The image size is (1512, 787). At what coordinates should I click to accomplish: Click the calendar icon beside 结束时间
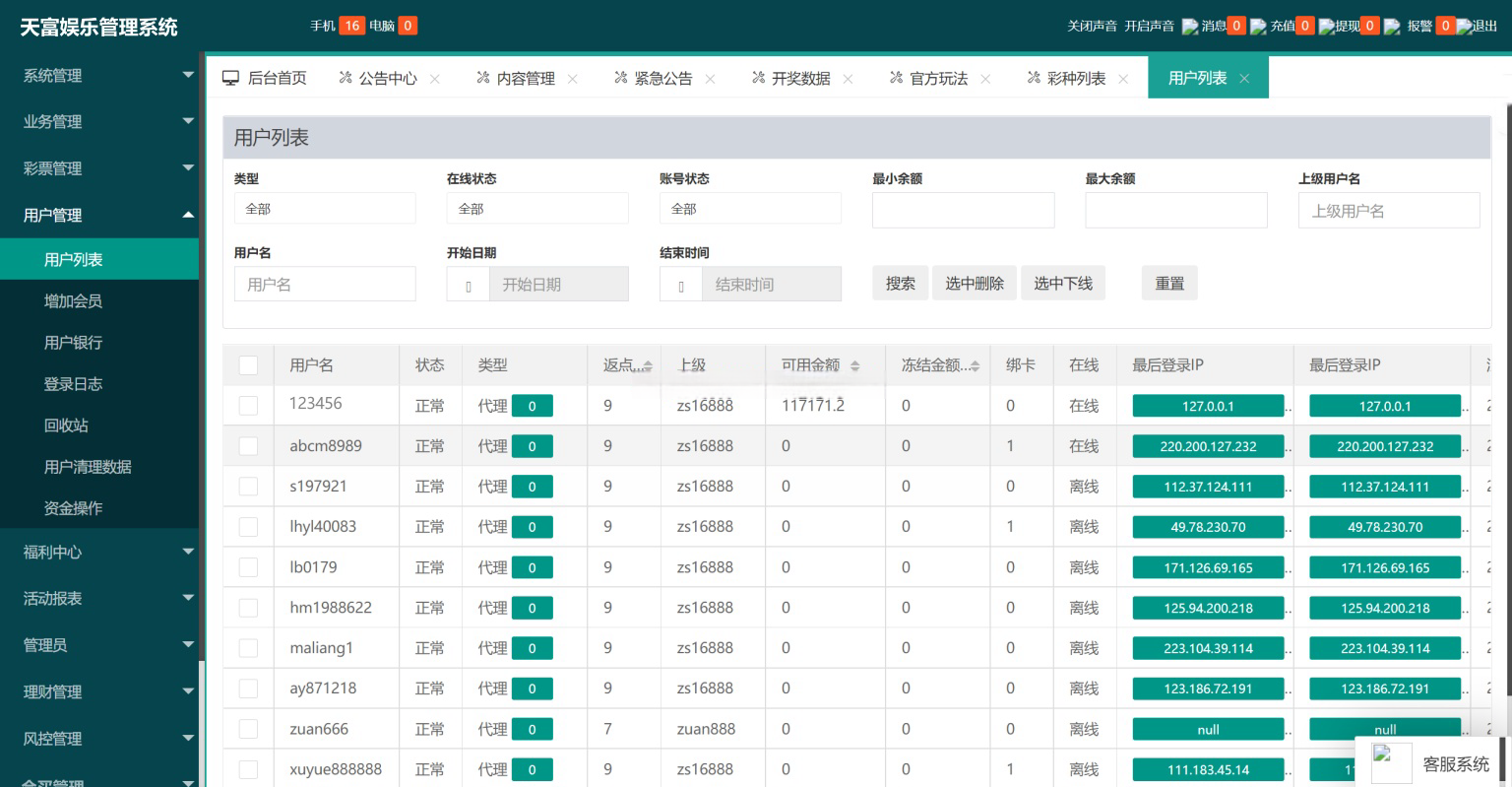click(x=681, y=285)
